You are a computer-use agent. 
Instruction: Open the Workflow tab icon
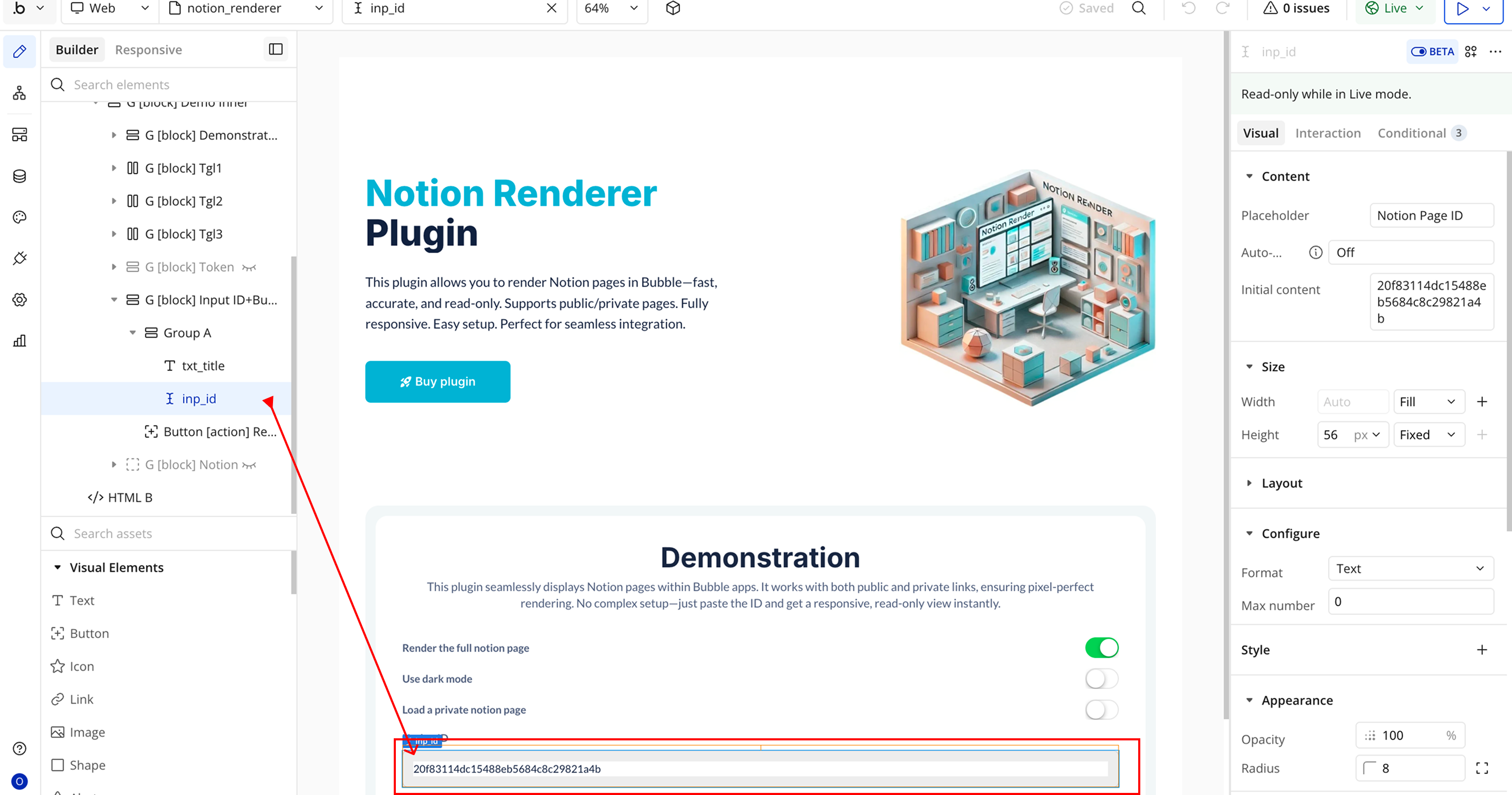pyautogui.click(x=19, y=93)
